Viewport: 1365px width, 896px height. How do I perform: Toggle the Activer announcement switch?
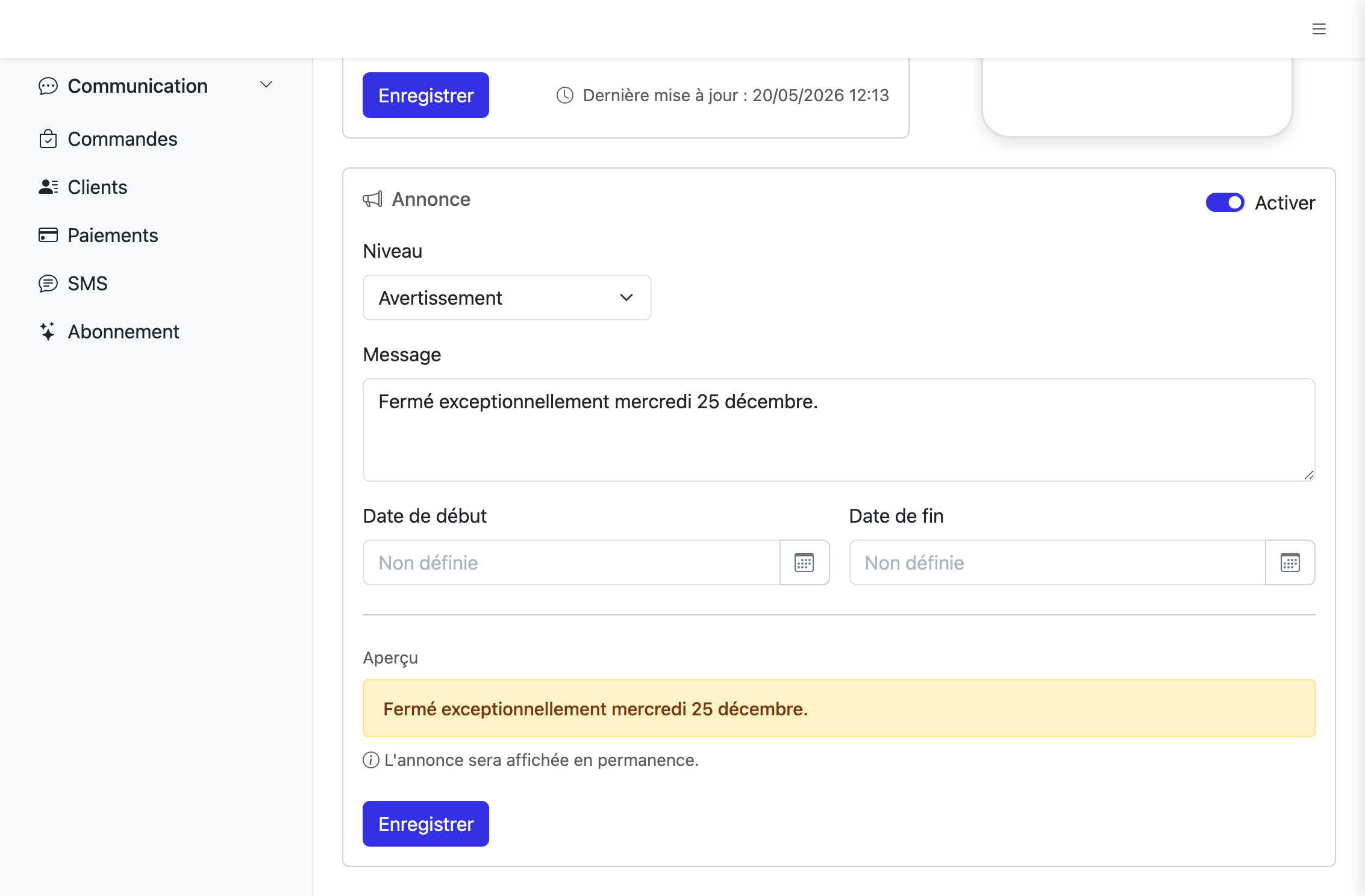pos(1225,202)
